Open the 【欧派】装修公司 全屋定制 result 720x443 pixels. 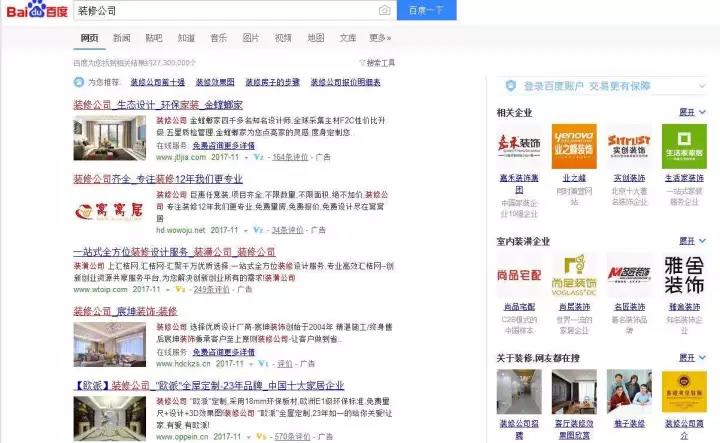pos(209,385)
